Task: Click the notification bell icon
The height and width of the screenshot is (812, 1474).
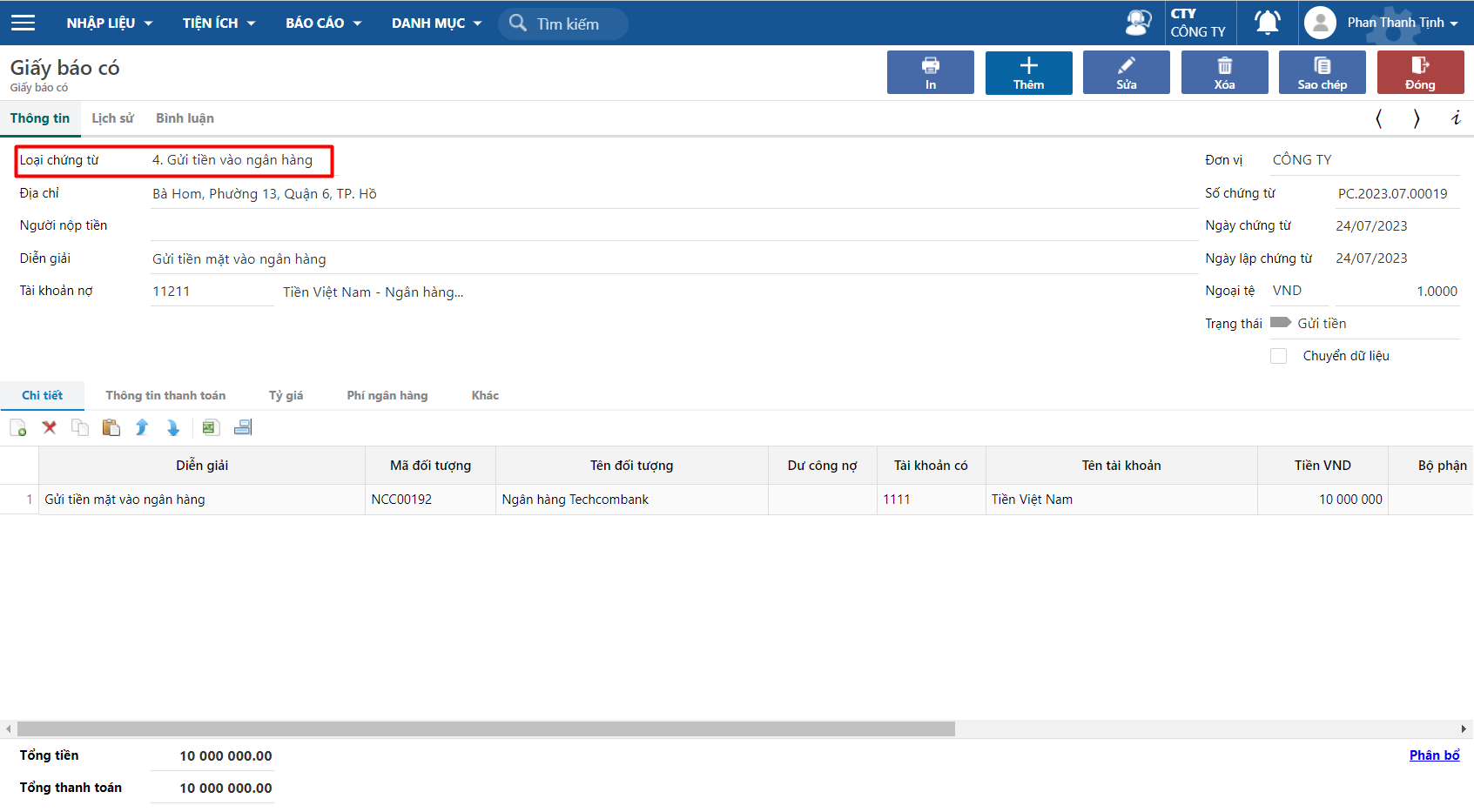Action: 1267,23
